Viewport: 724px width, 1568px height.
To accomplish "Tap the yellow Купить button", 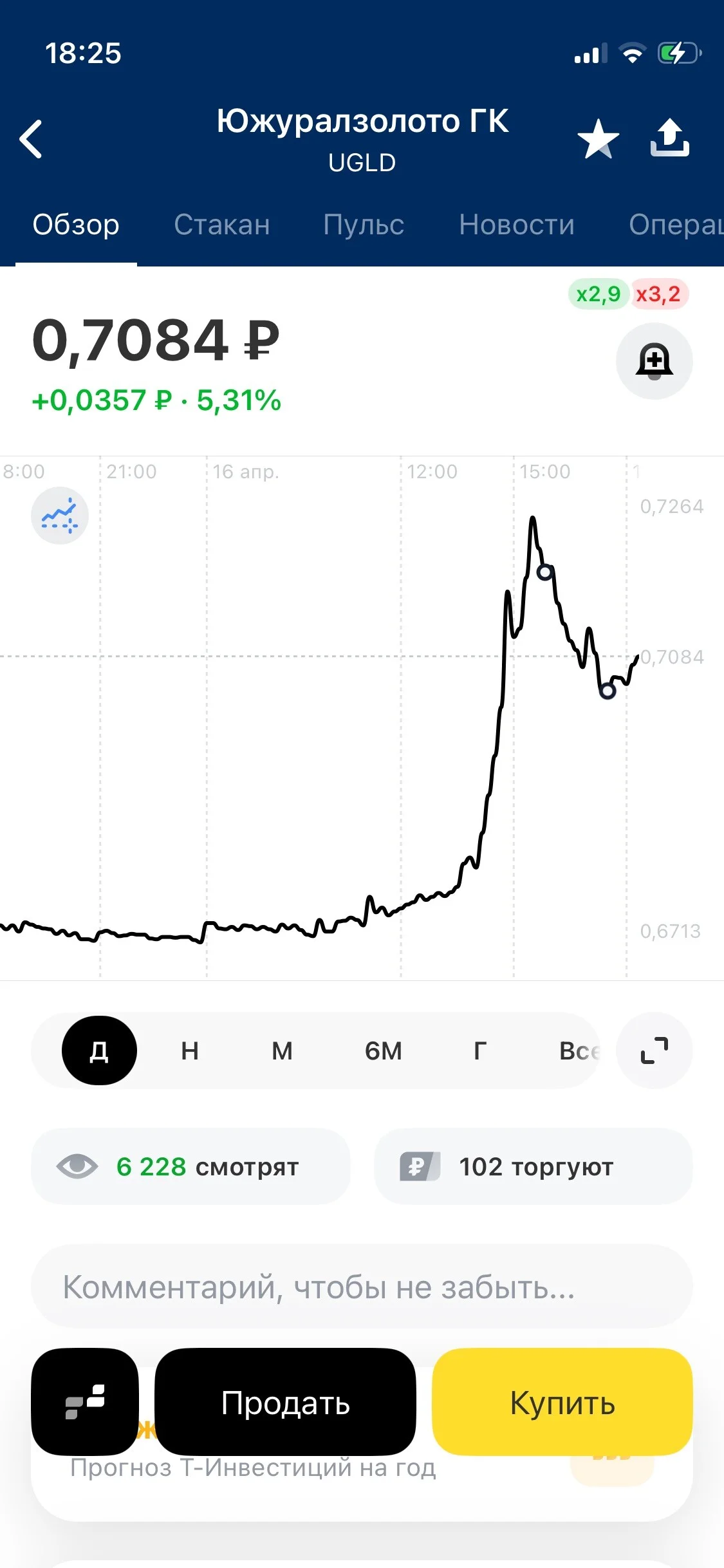I will (562, 1402).
